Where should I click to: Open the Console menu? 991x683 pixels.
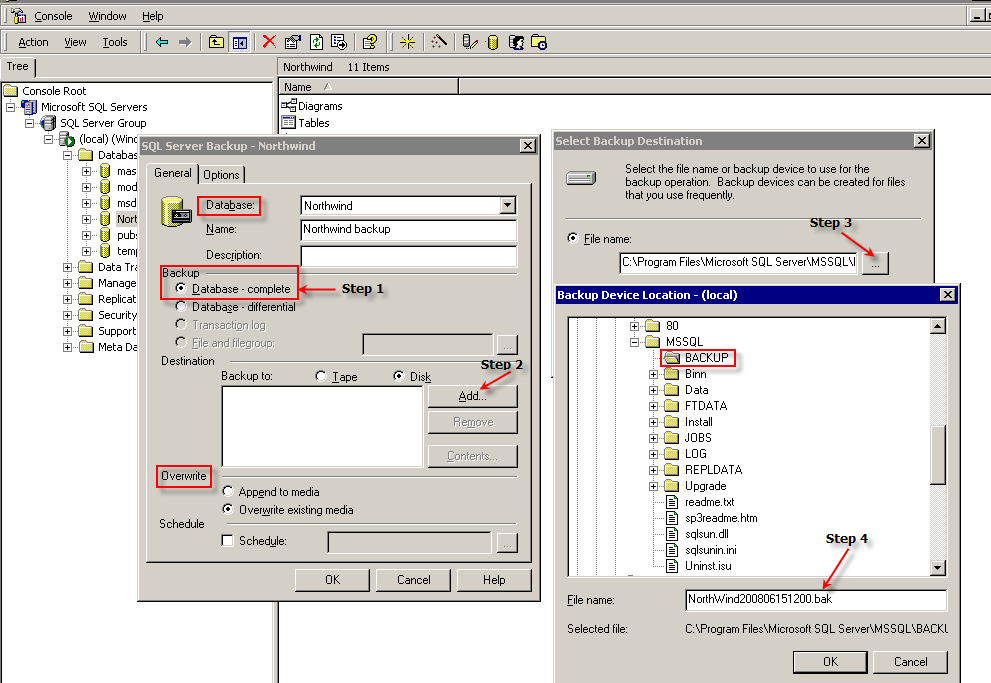[53, 16]
